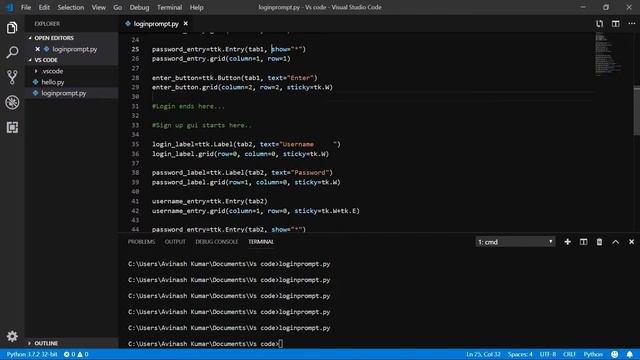Change file encoding UTF-8
Image resolution: width=640 pixels, height=360 pixels.
point(548,354)
